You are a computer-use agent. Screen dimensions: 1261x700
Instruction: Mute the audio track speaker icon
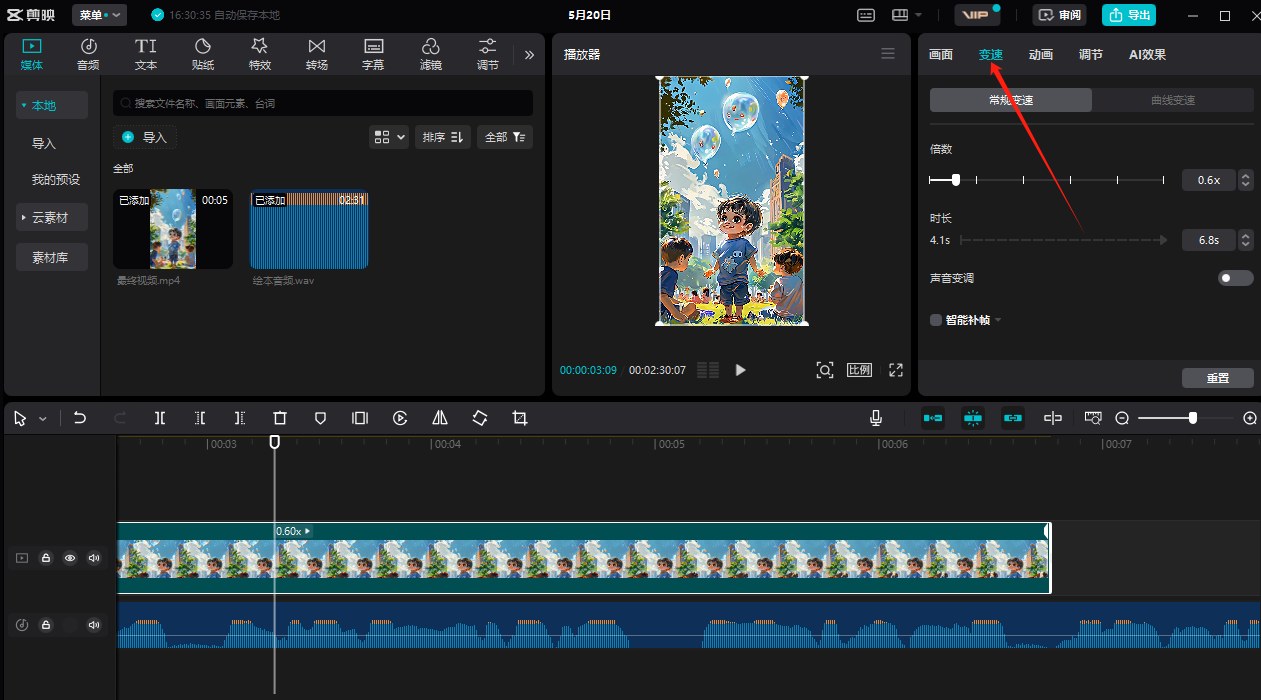(x=94, y=625)
